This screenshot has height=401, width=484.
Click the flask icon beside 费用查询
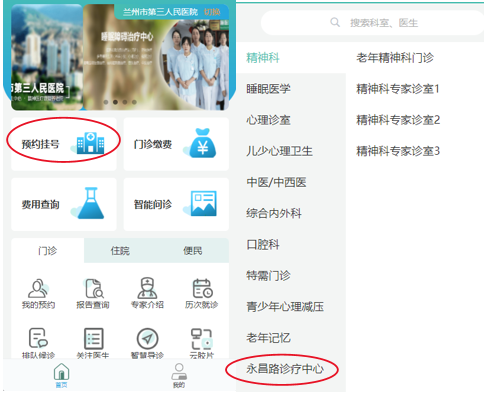click(x=91, y=203)
